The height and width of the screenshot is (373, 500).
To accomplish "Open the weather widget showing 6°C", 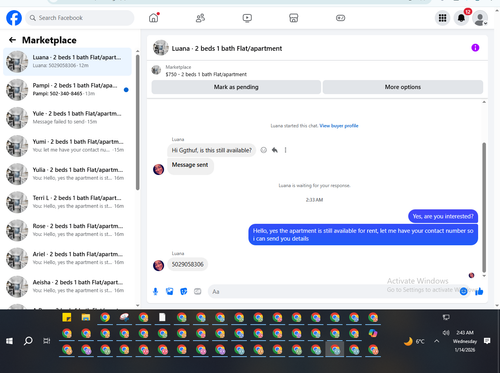I will pyautogui.click(x=414, y=341).
